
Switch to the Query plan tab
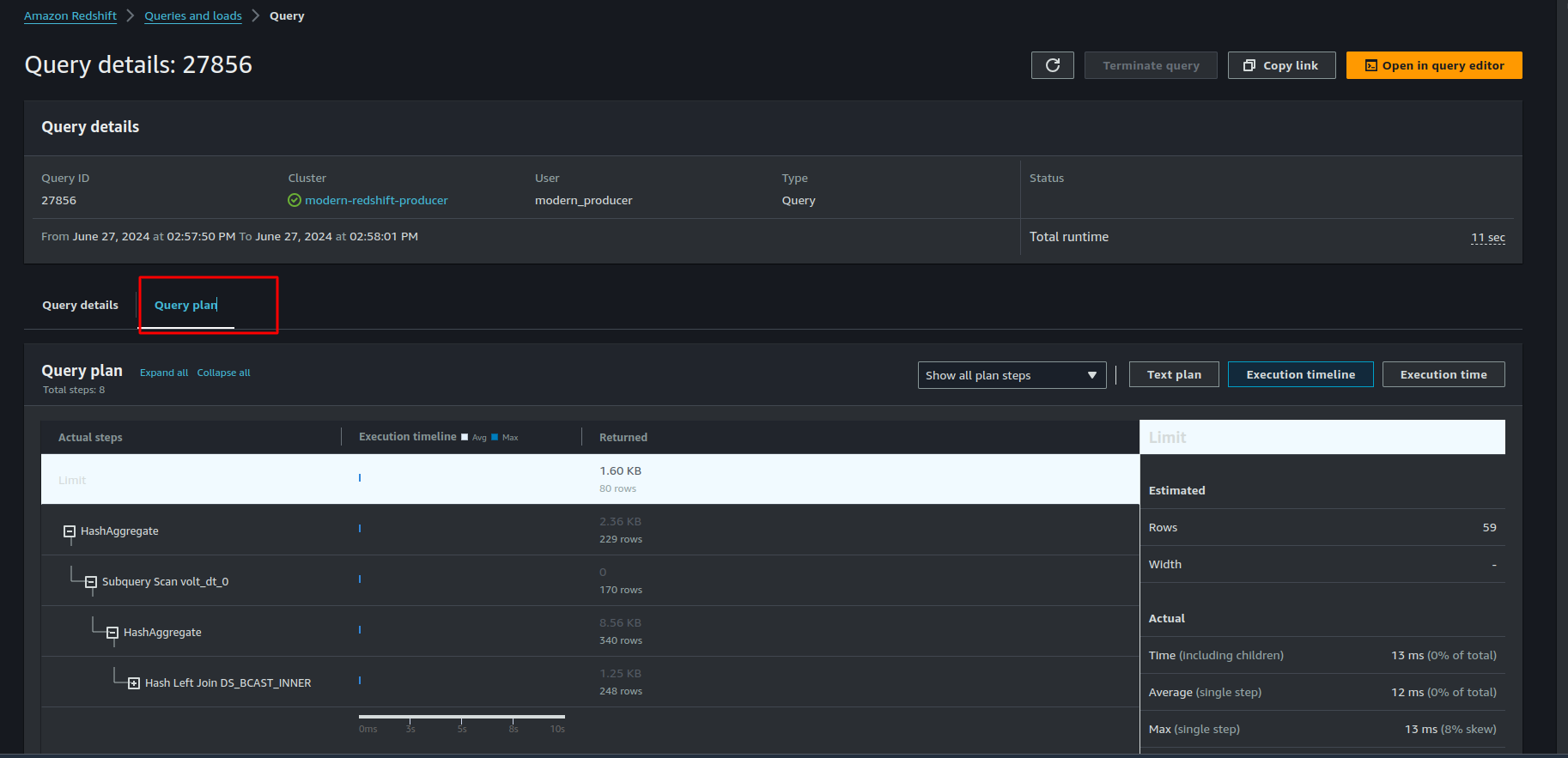point(186,306)
